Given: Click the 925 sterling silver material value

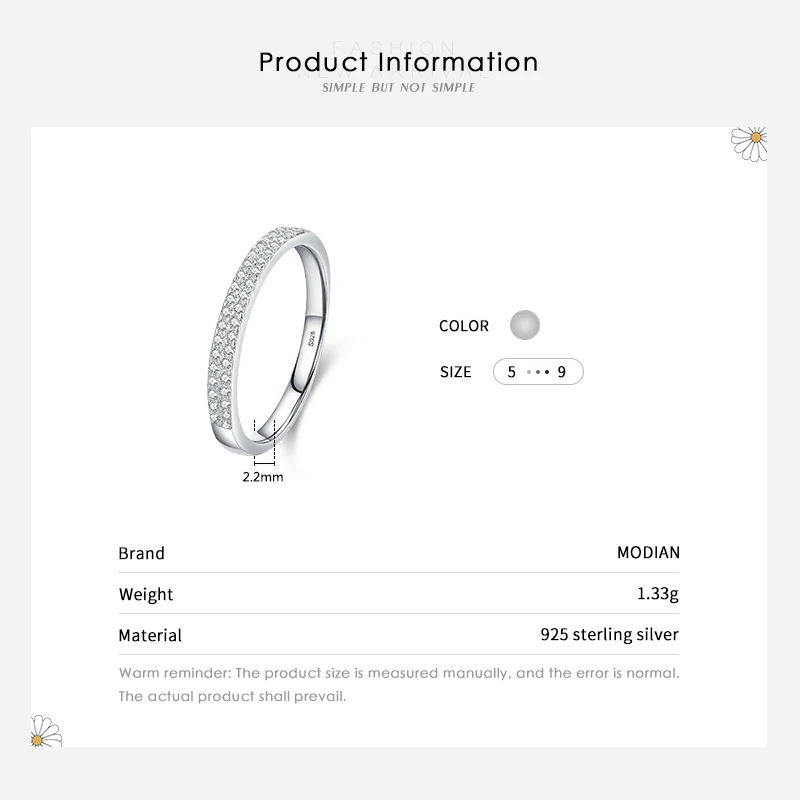Looking at the screenshot, I should click(609, 635).
